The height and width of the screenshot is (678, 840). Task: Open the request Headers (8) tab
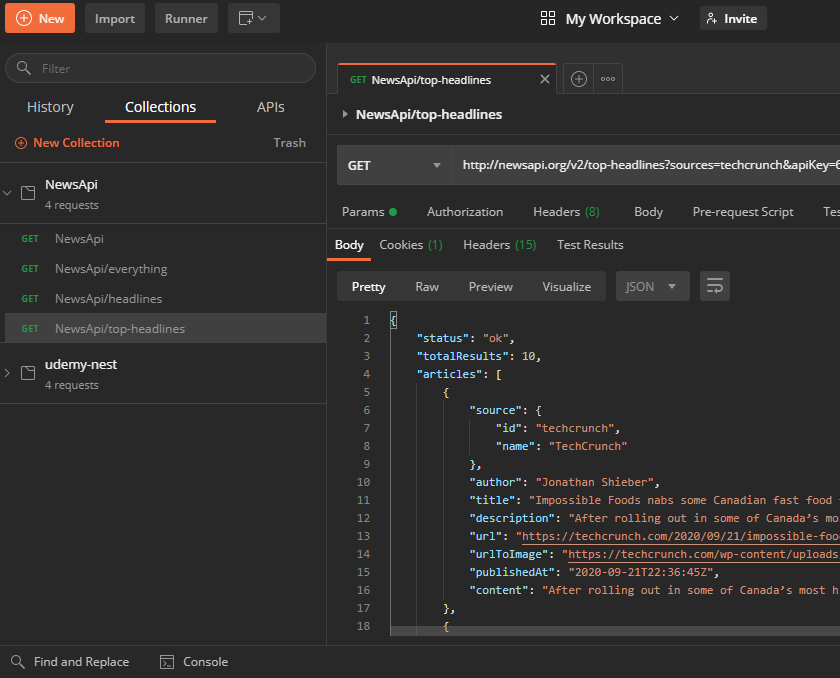[566, 212]
